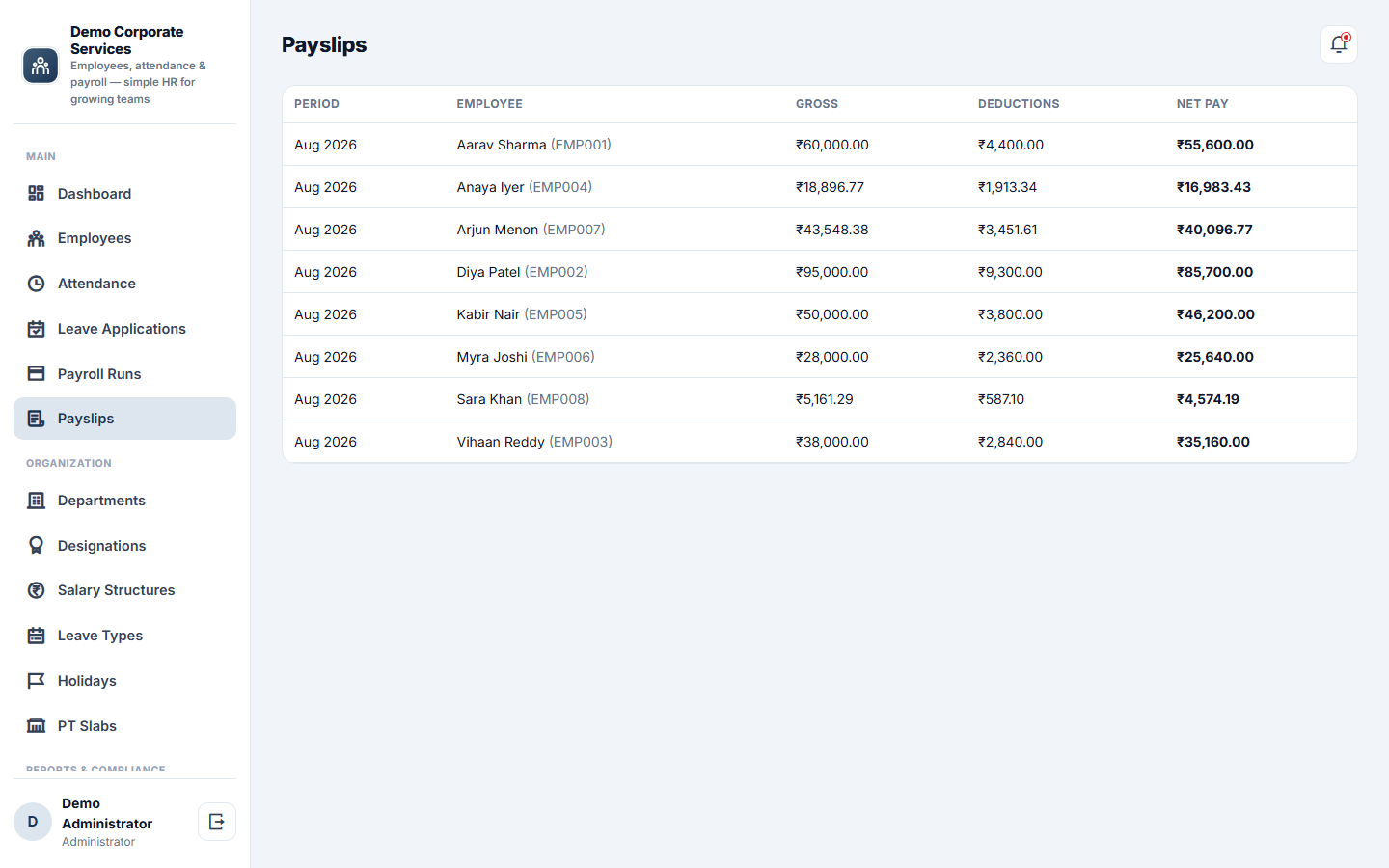Select employee Aarav Sharma (EMP001)
The image size is (1389, 868).
point(533,145)
